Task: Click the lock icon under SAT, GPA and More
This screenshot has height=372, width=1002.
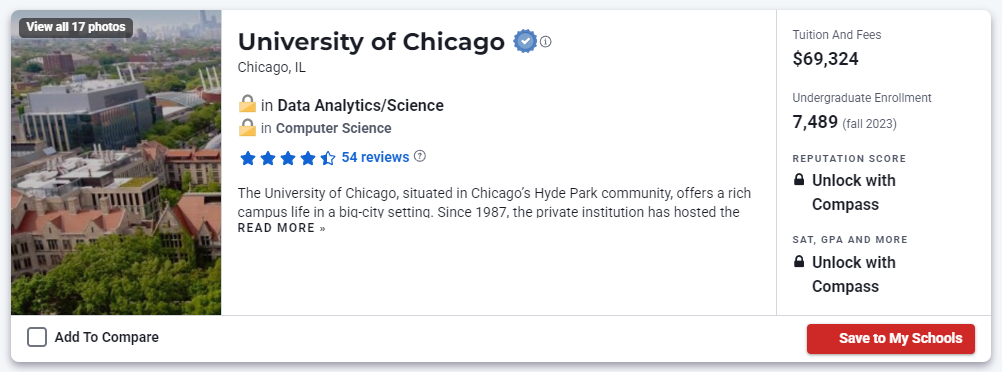Action: tap(799, 262)
